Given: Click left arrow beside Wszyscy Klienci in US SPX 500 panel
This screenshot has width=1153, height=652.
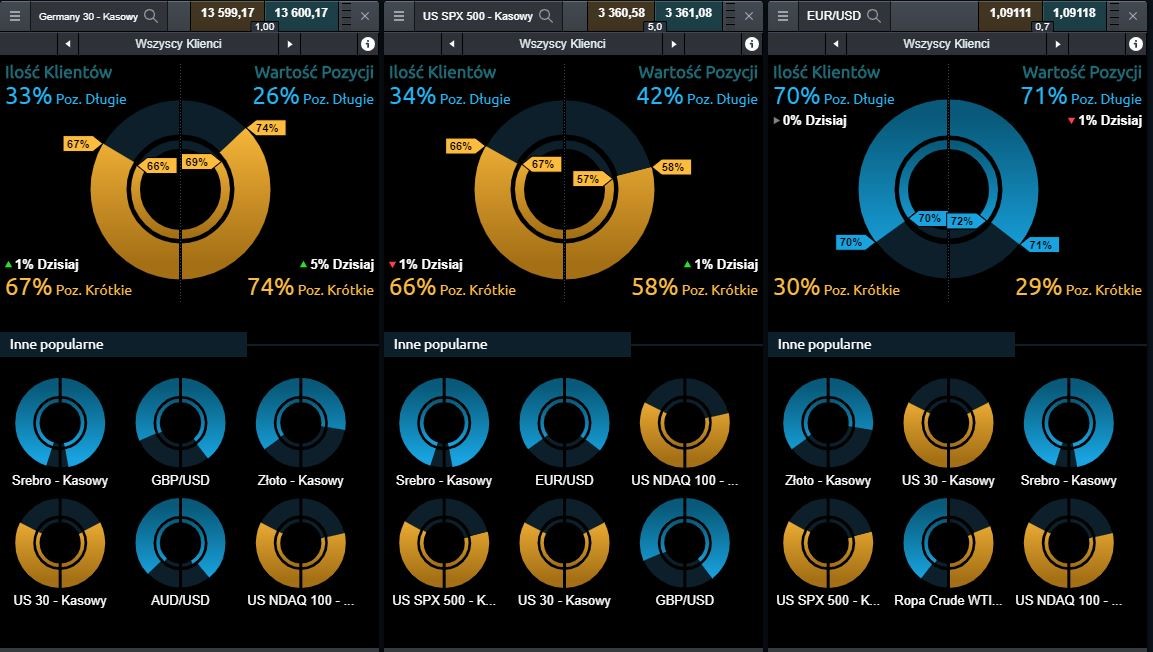Looking at the screenshot, I should coord(452,44).
